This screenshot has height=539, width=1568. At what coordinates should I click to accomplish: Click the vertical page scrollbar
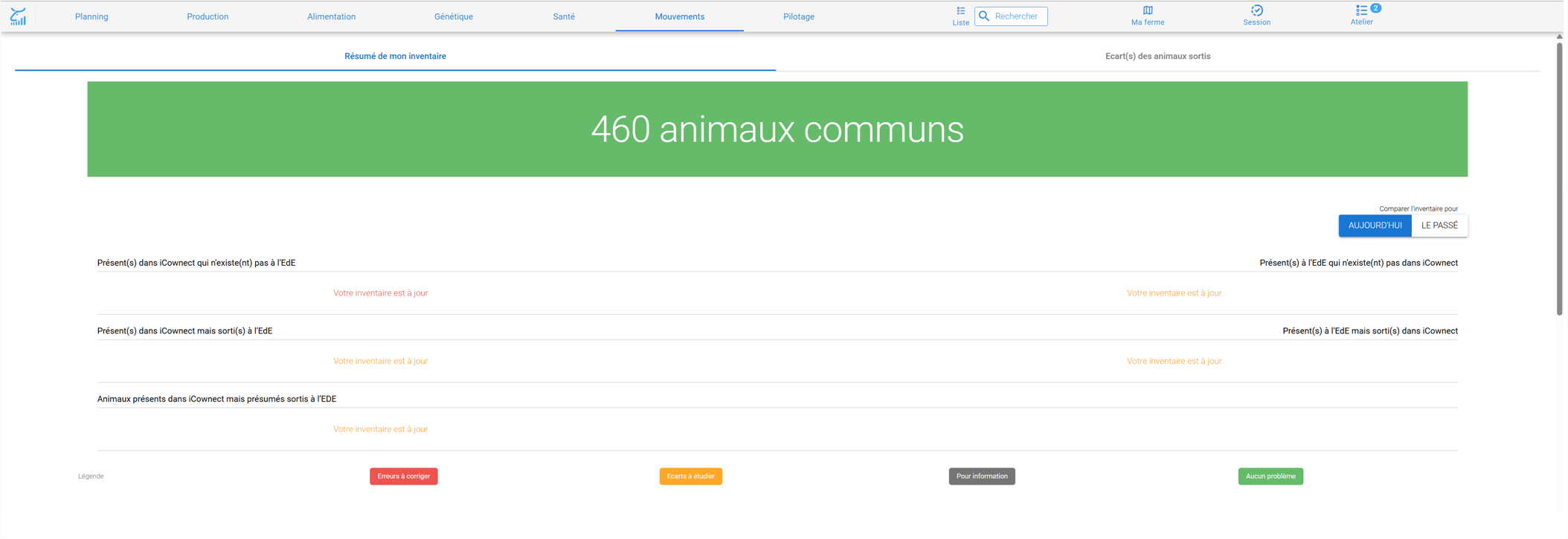pos(1560,179)
